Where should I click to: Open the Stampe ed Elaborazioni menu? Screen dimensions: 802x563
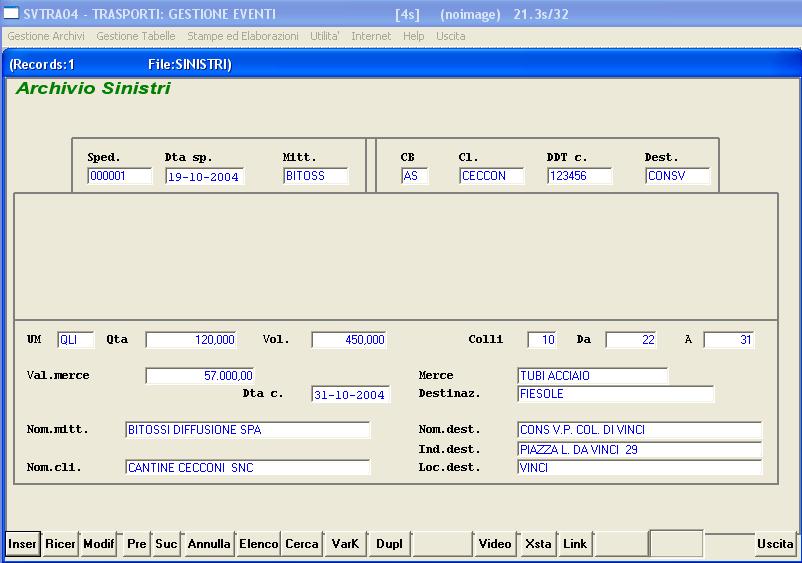click(x=242, y=36)
